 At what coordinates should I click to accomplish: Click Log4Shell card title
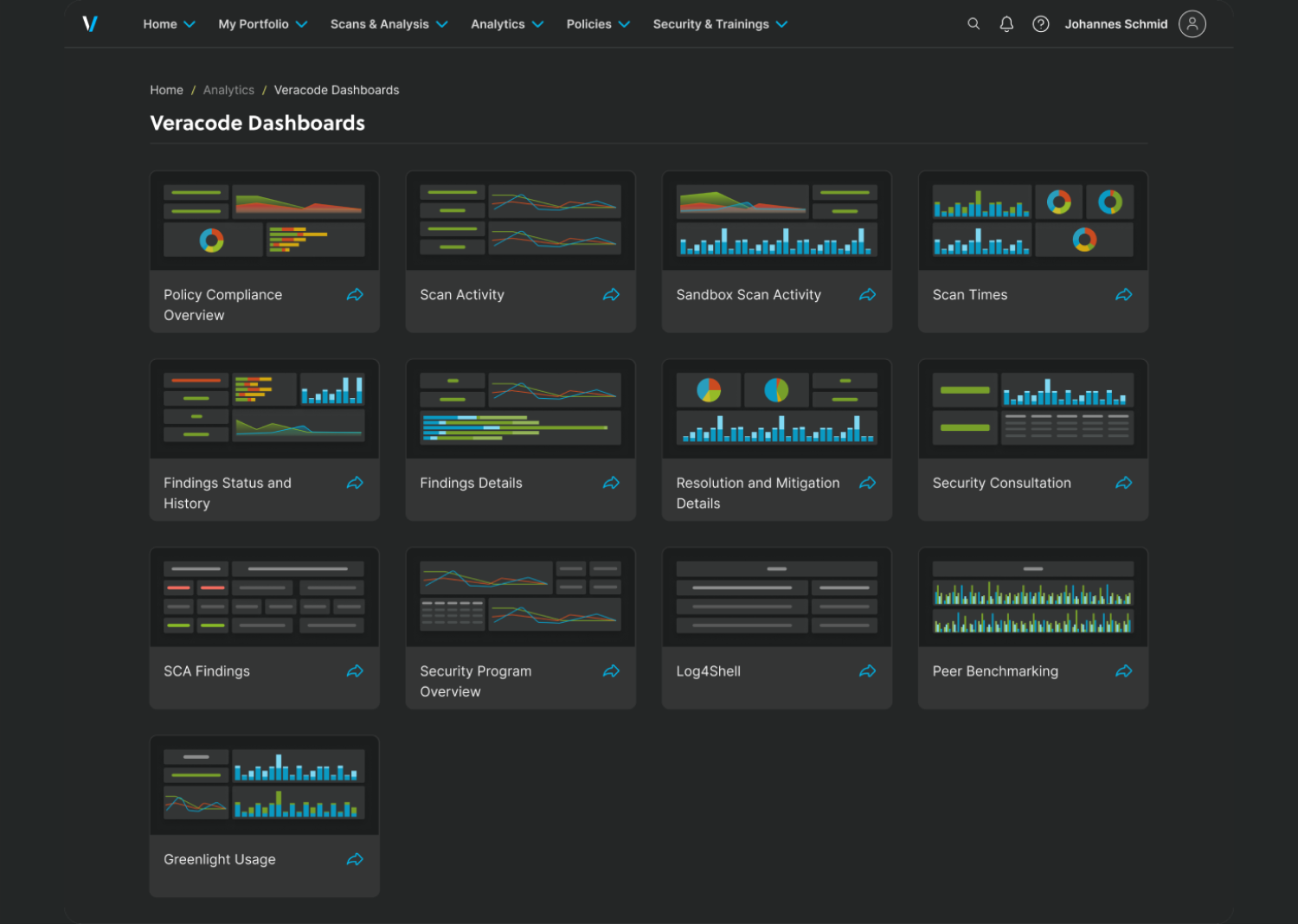[709, 671]
